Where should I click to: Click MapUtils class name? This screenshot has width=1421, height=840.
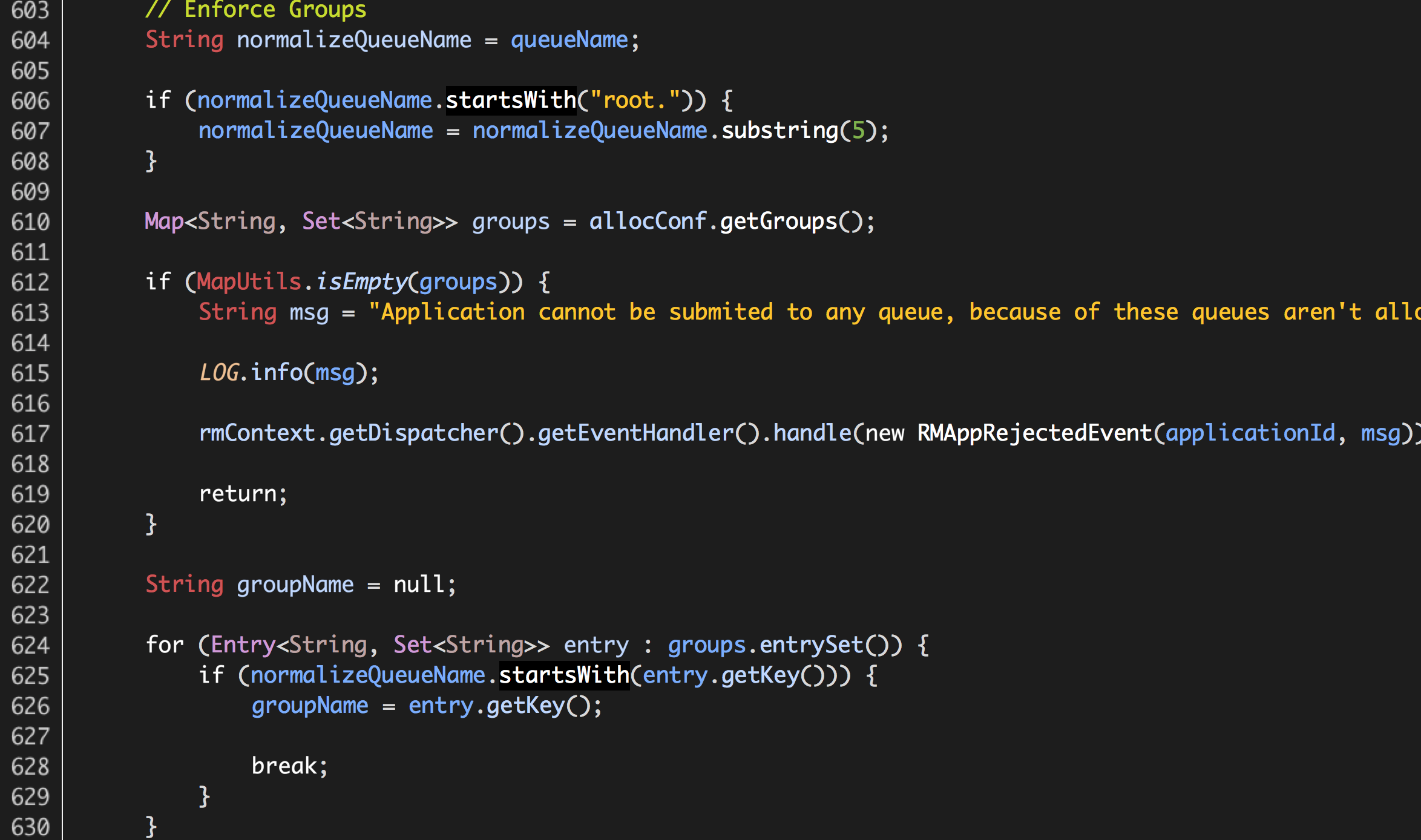[249, 282]
